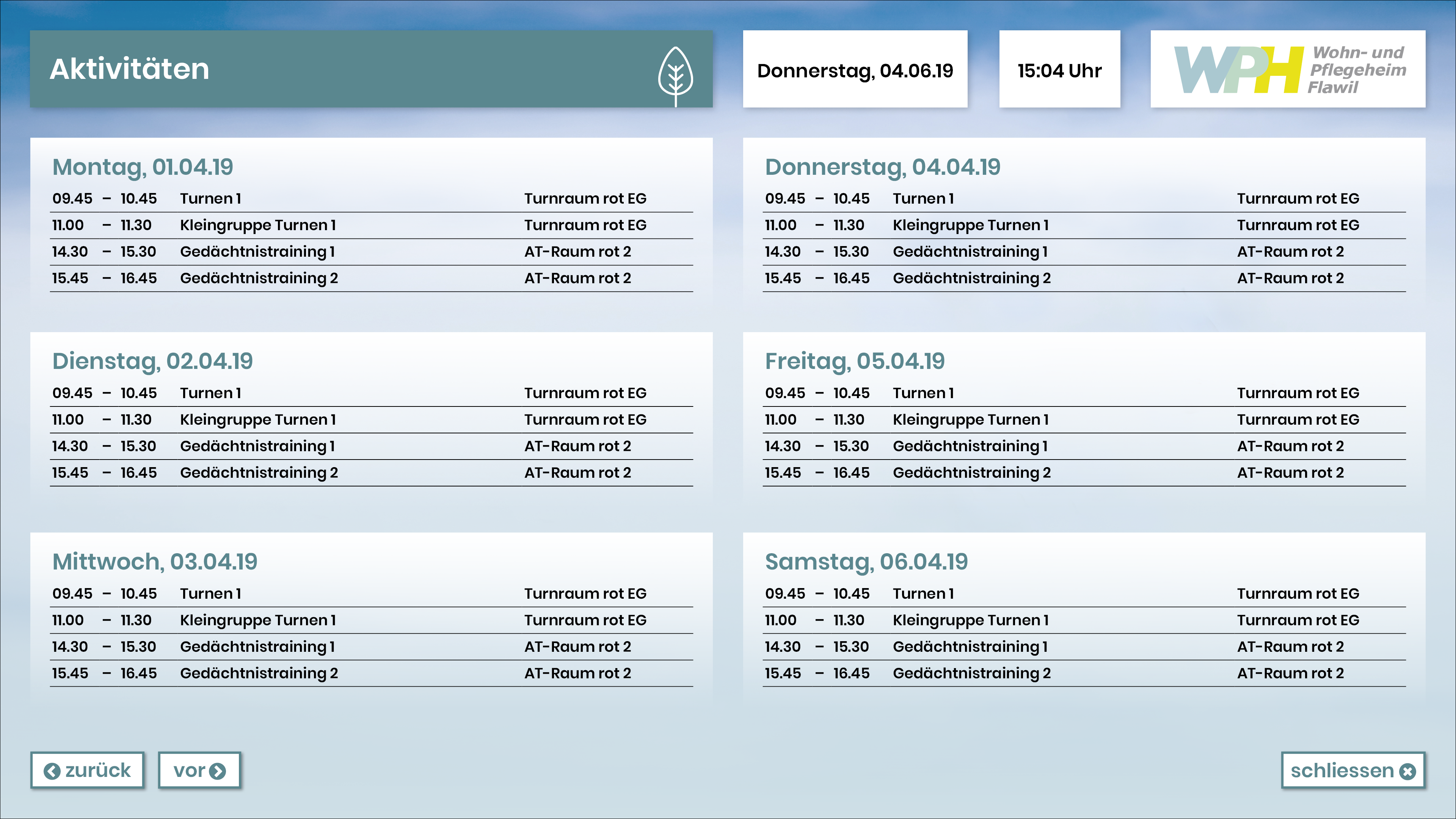The height and width of the screenshot is (819, 1456).
Task: Select the Samstag, 06.04.19 heading
Action: [866, 561]
